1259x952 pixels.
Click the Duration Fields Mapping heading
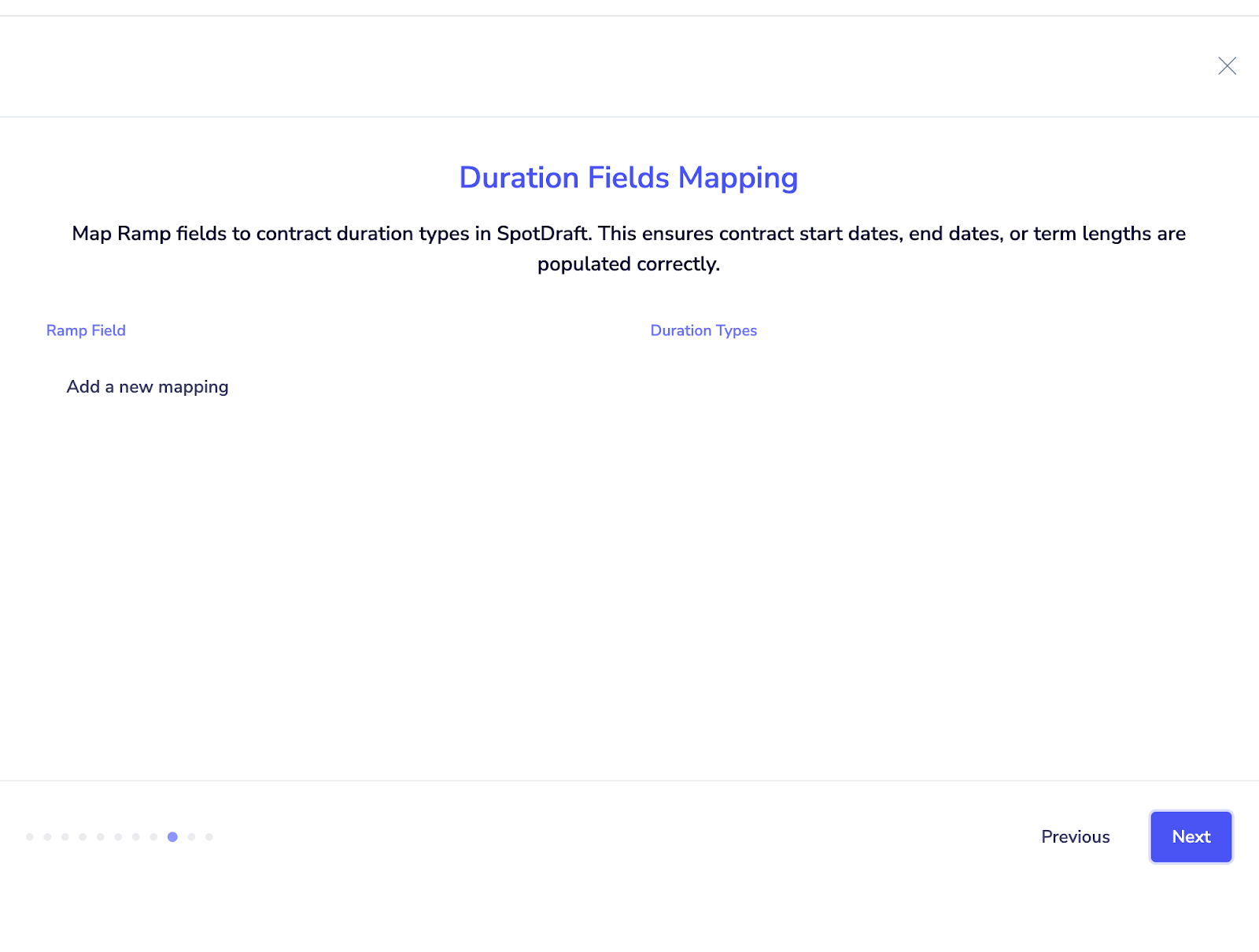[629, 178]
